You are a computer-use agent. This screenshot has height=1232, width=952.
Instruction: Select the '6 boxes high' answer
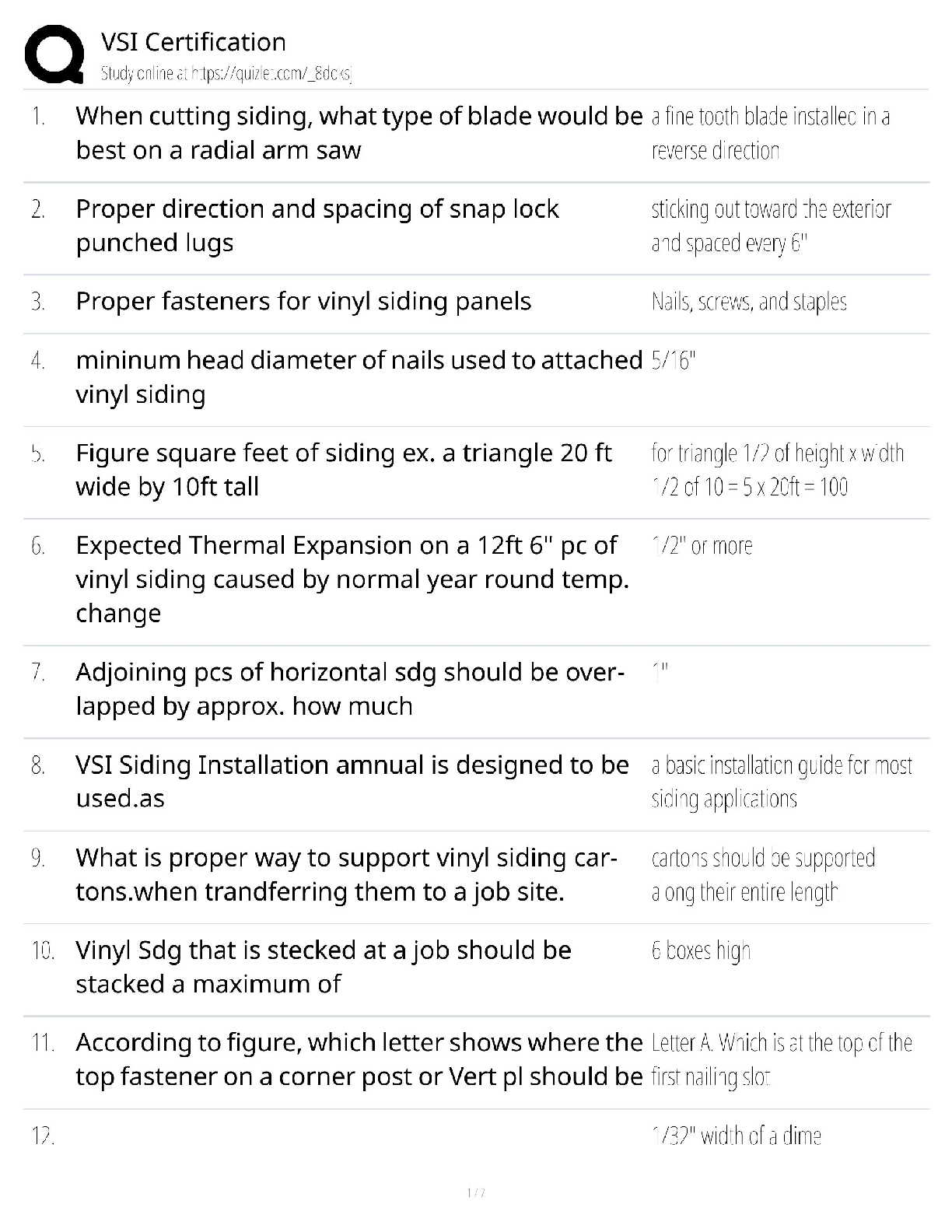click(701, 950)
